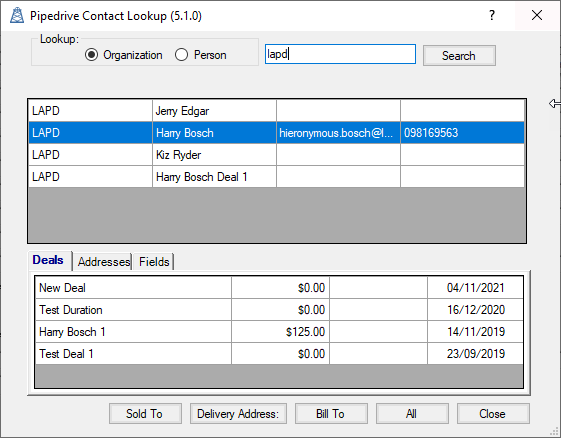Click the search text field containing lapd
This screenshot has height=438, width=561.
coord(340,54)
